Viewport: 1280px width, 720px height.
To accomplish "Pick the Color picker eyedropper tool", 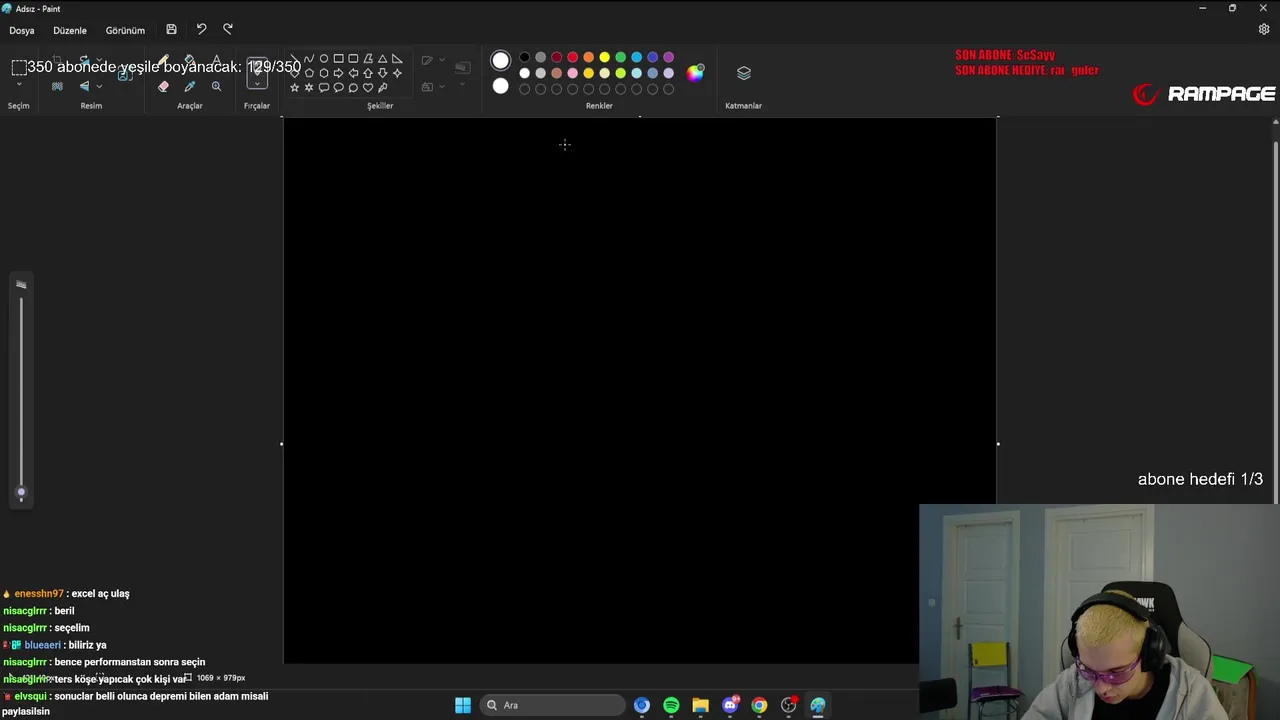I will [x=190, y=86].
